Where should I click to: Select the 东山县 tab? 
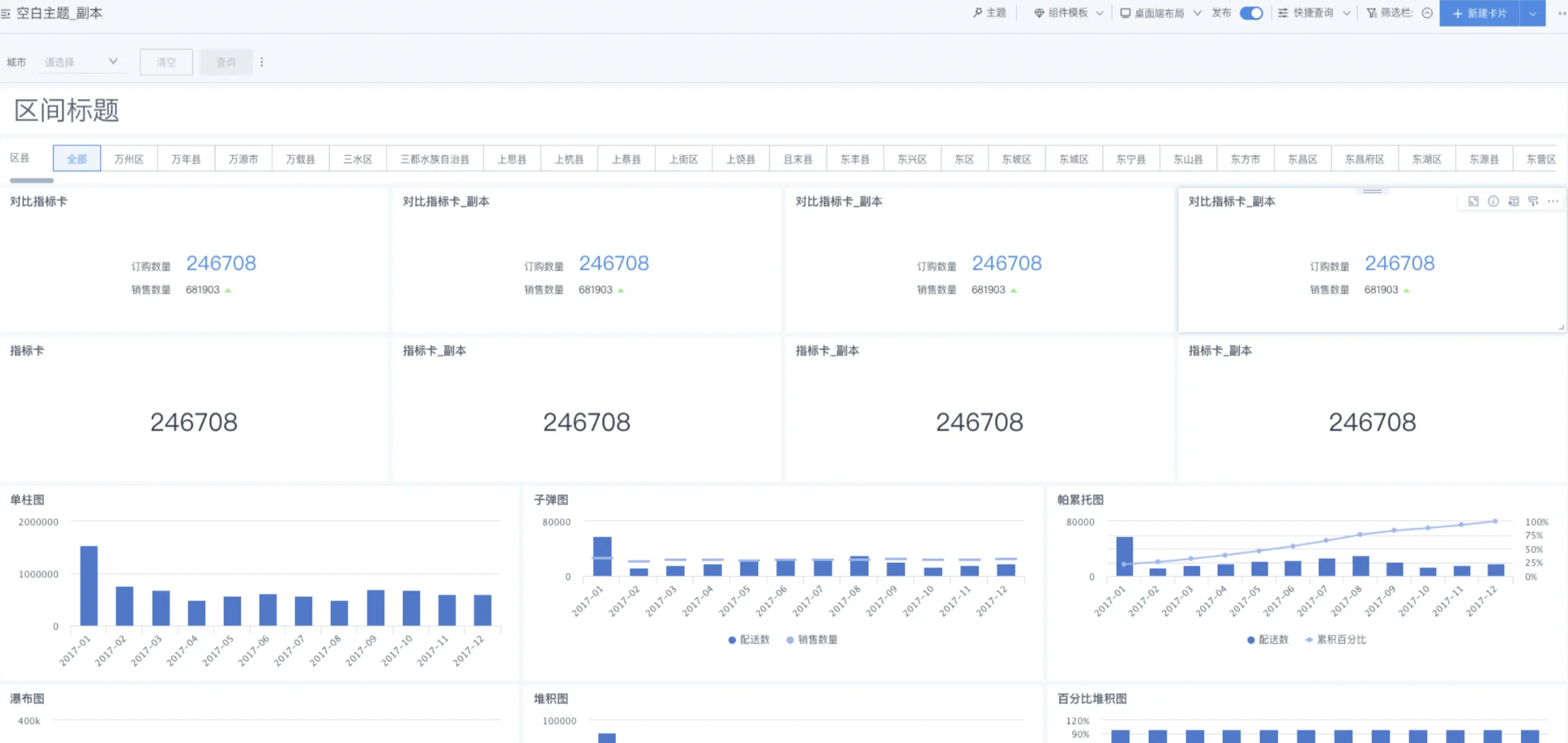[1188, 159]
